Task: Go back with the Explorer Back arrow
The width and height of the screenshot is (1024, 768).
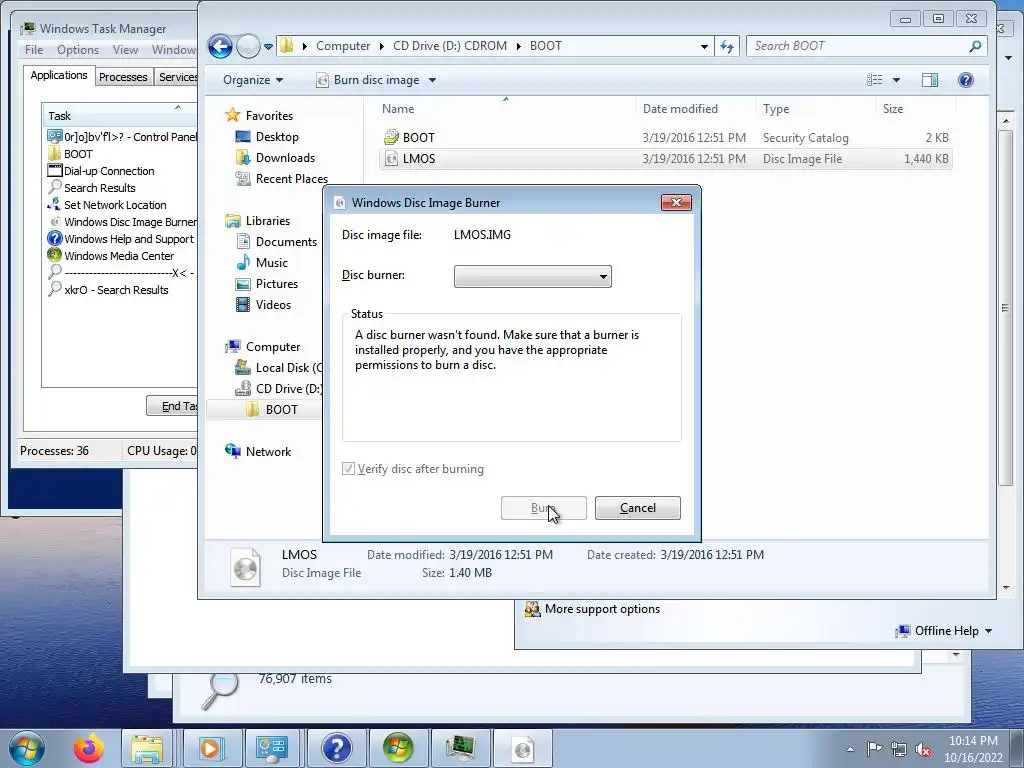Action: coord(220,46)
